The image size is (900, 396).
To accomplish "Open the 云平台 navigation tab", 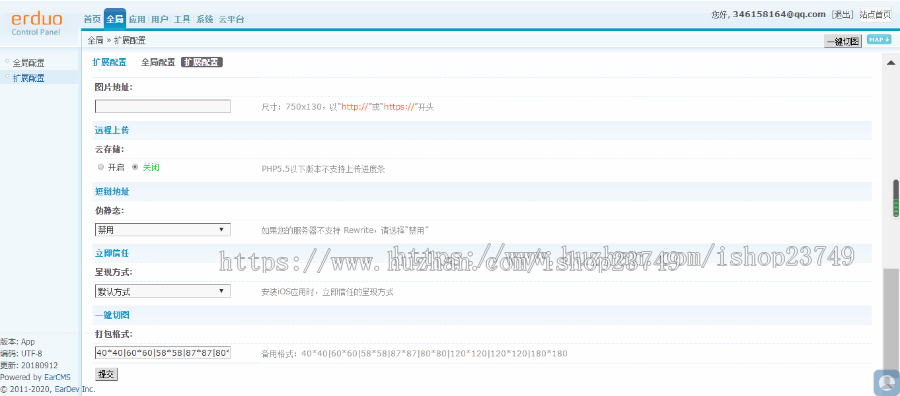I will (x=231, y=19).
